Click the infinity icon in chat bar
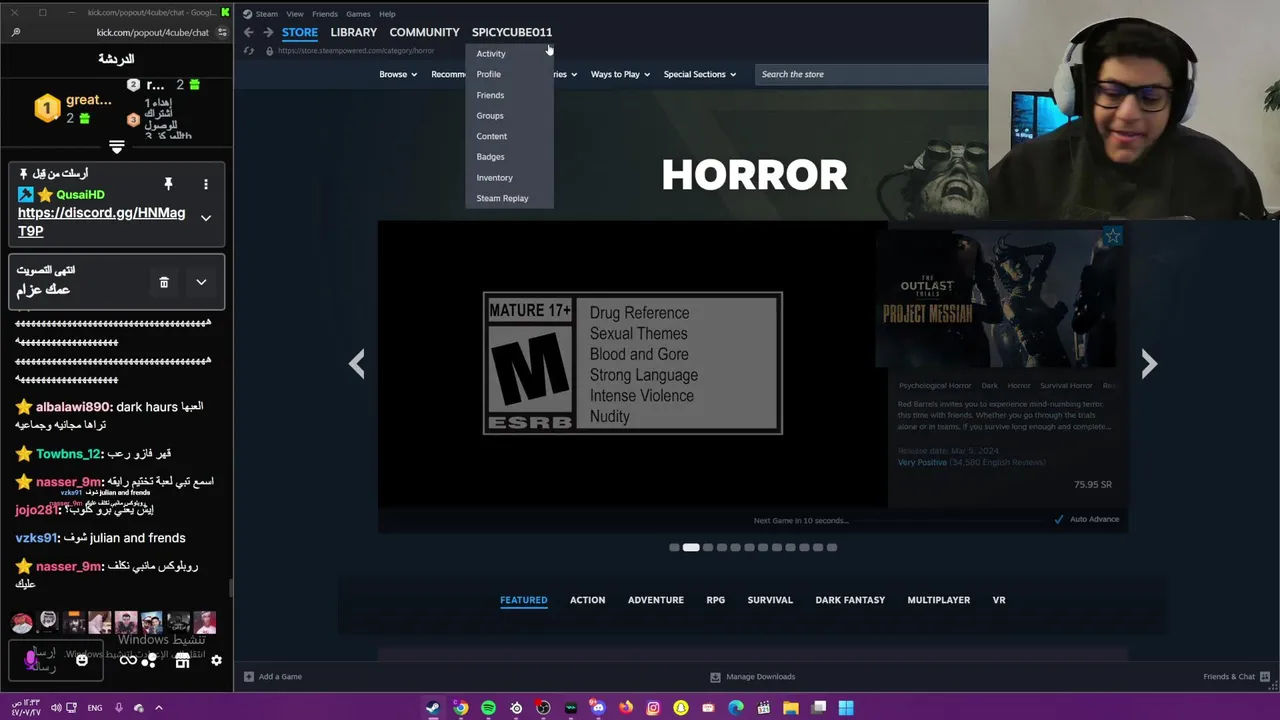This screenshot has height=720, width=1280. 128,660
